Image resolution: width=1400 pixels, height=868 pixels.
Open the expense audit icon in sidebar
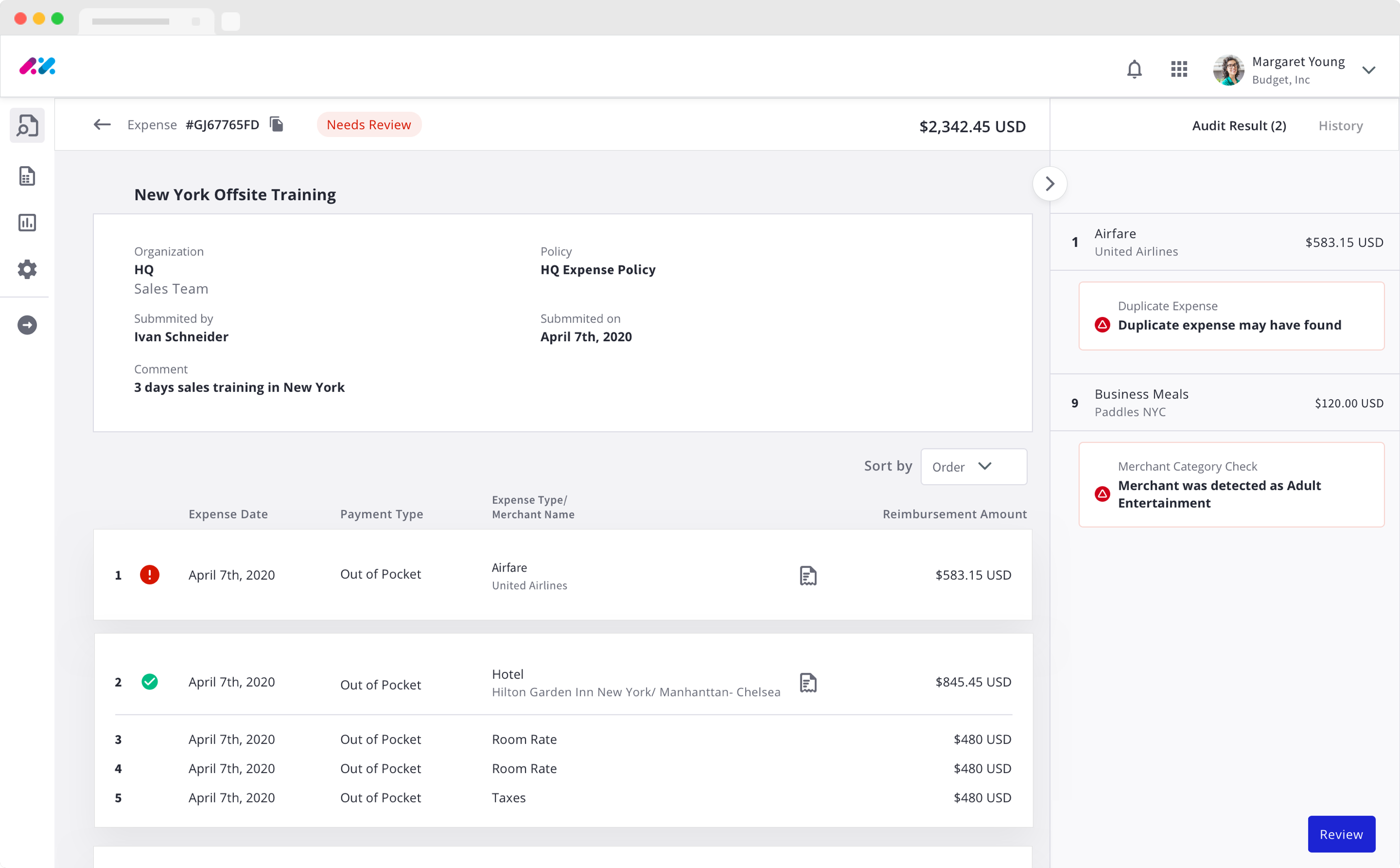point(27,125)
